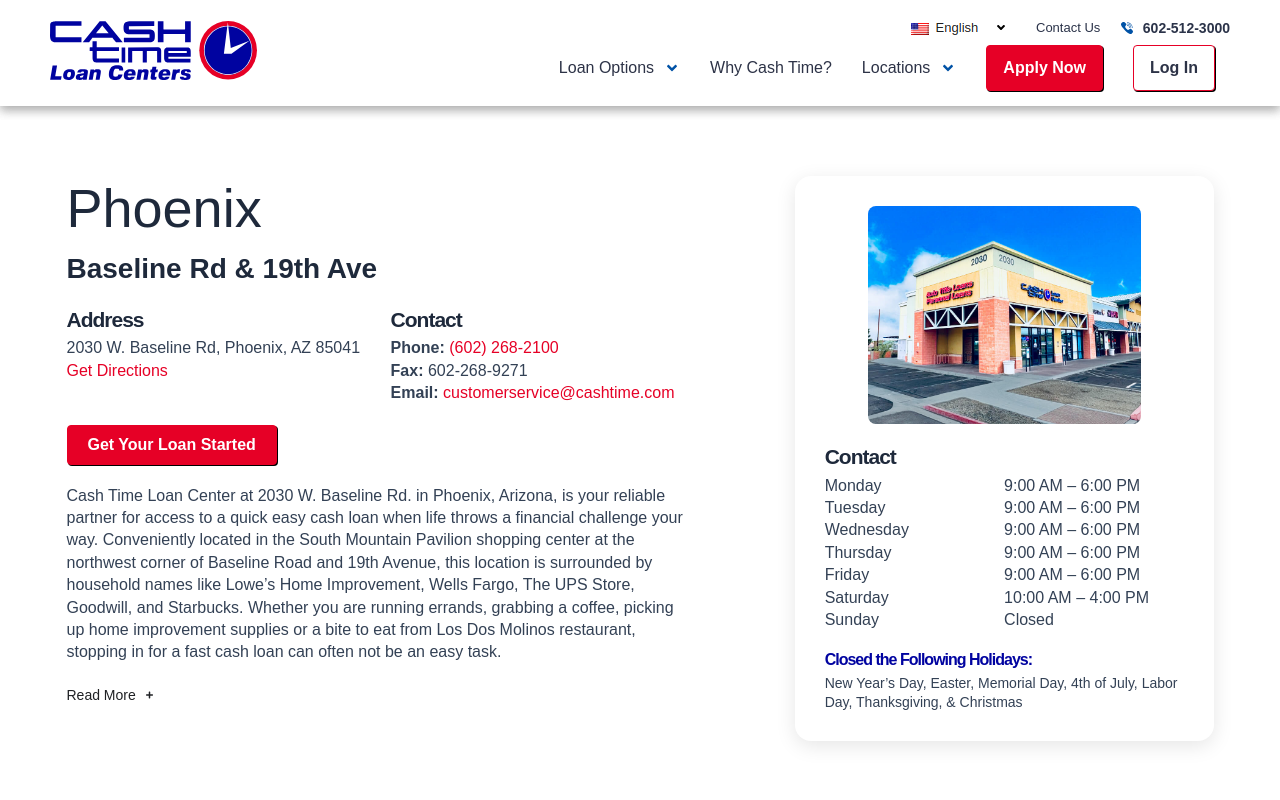1280x800 pixels.
Task: Click the chevron next to Locations
Action: pyautogui.click(x=948, y=68)
